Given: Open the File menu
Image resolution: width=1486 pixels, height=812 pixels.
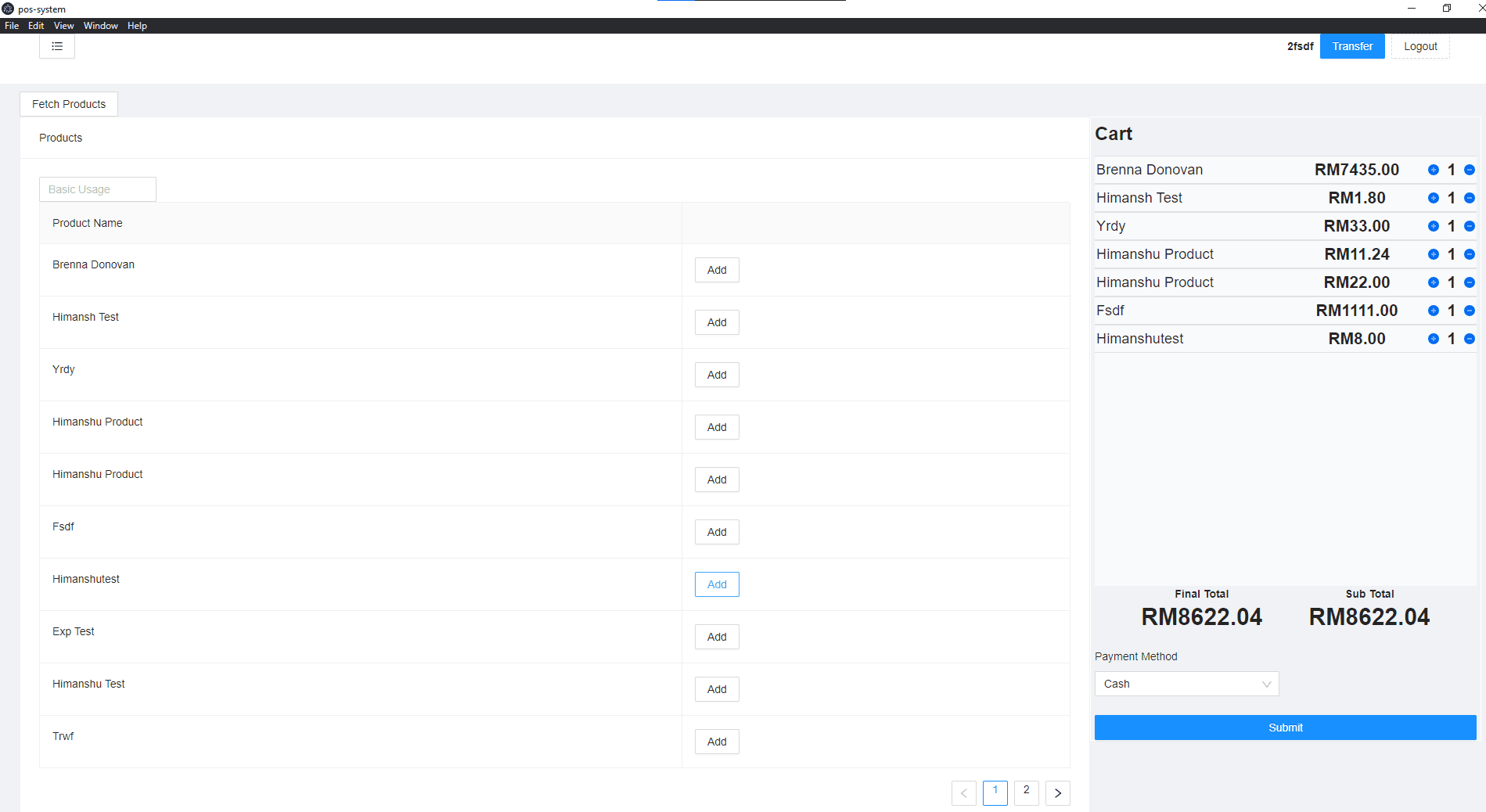Looking at the screenshot, I should [12, 25].
